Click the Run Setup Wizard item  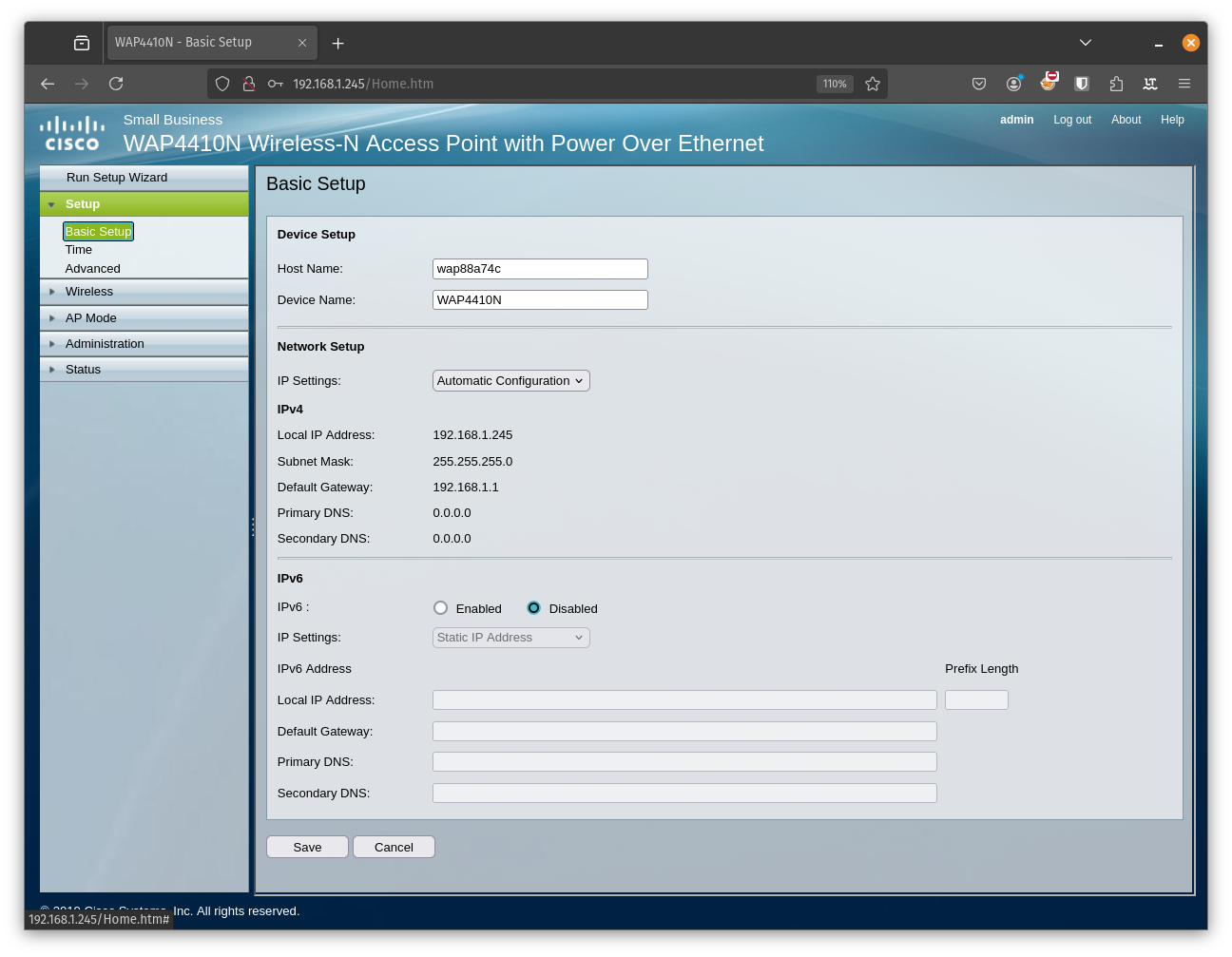point(117,178)
